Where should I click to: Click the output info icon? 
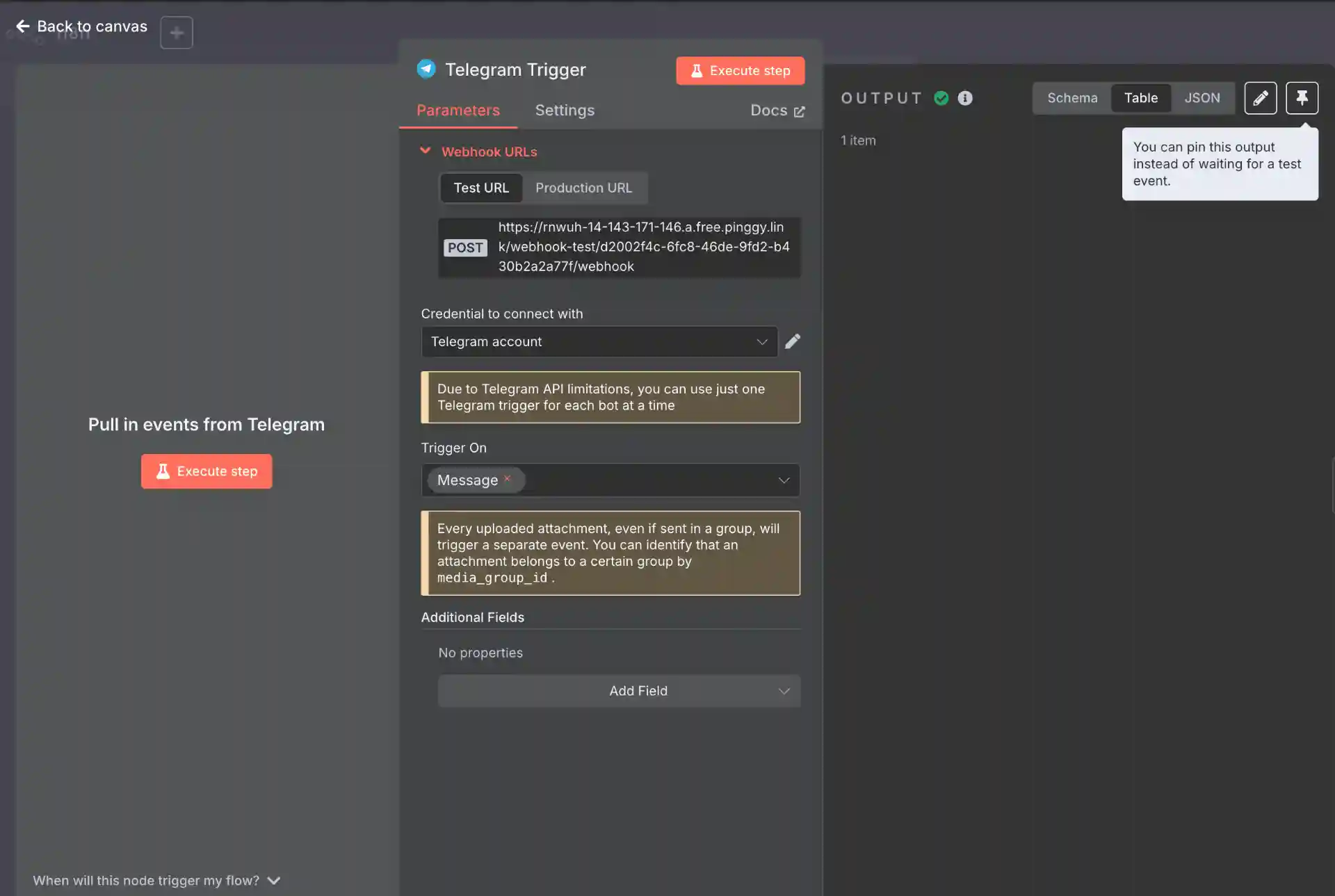[x=965, y=98]
